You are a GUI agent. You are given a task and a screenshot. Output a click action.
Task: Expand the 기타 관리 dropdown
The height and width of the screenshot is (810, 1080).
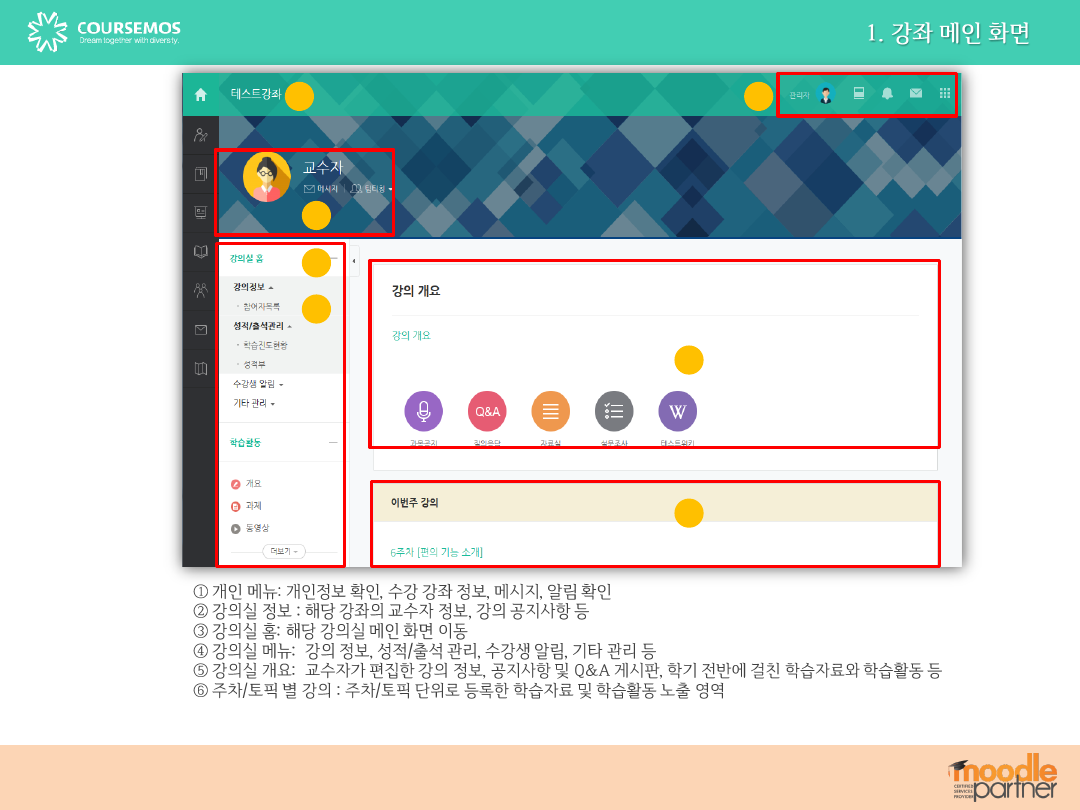pyautogui.click(x=253, y=404)
